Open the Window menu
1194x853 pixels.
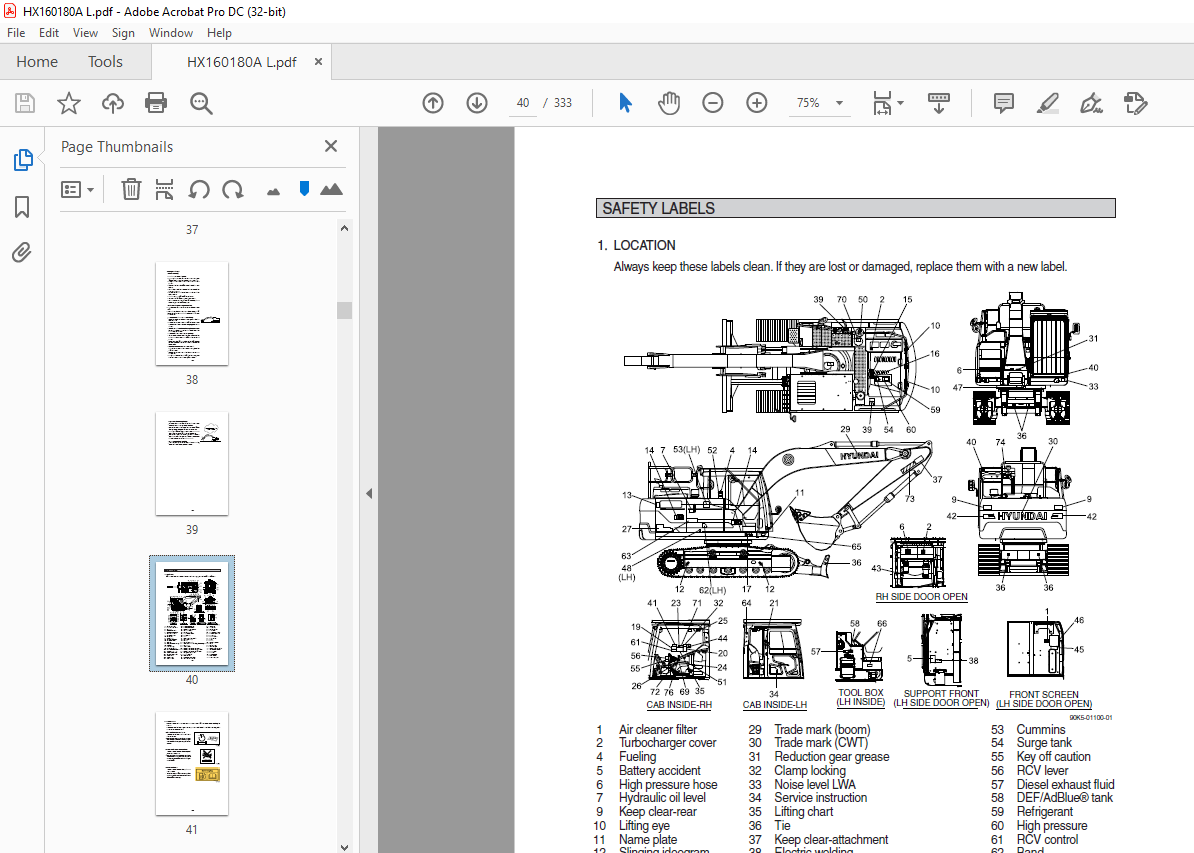point(171,33)
